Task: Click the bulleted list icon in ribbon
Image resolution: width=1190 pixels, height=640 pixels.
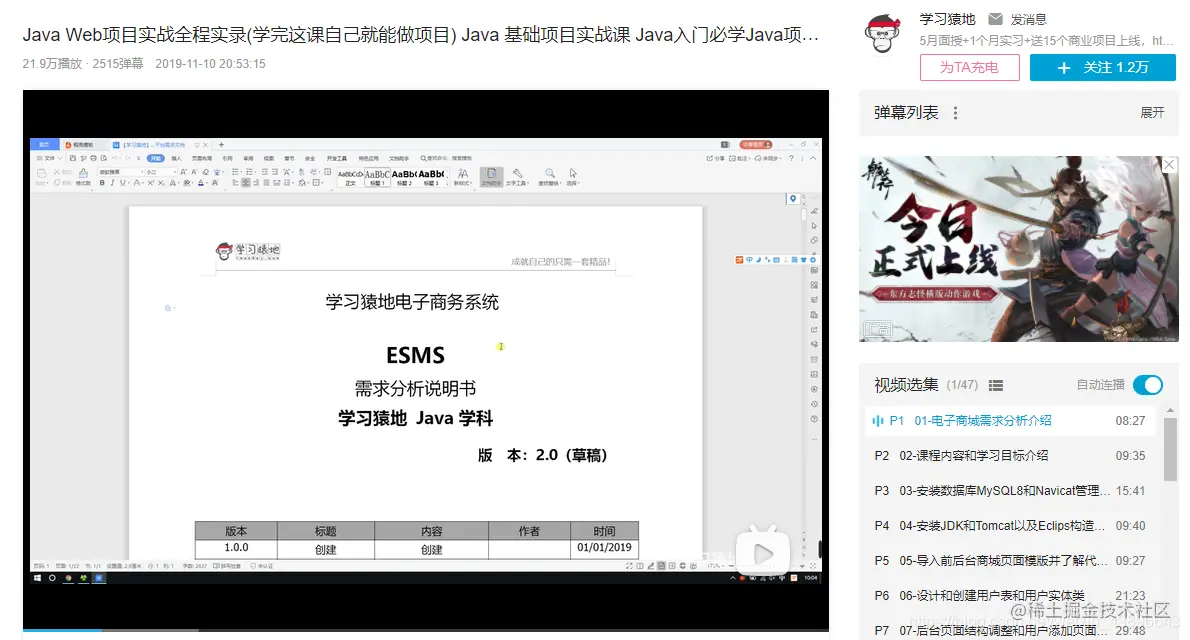Action: tap(235, 172)
